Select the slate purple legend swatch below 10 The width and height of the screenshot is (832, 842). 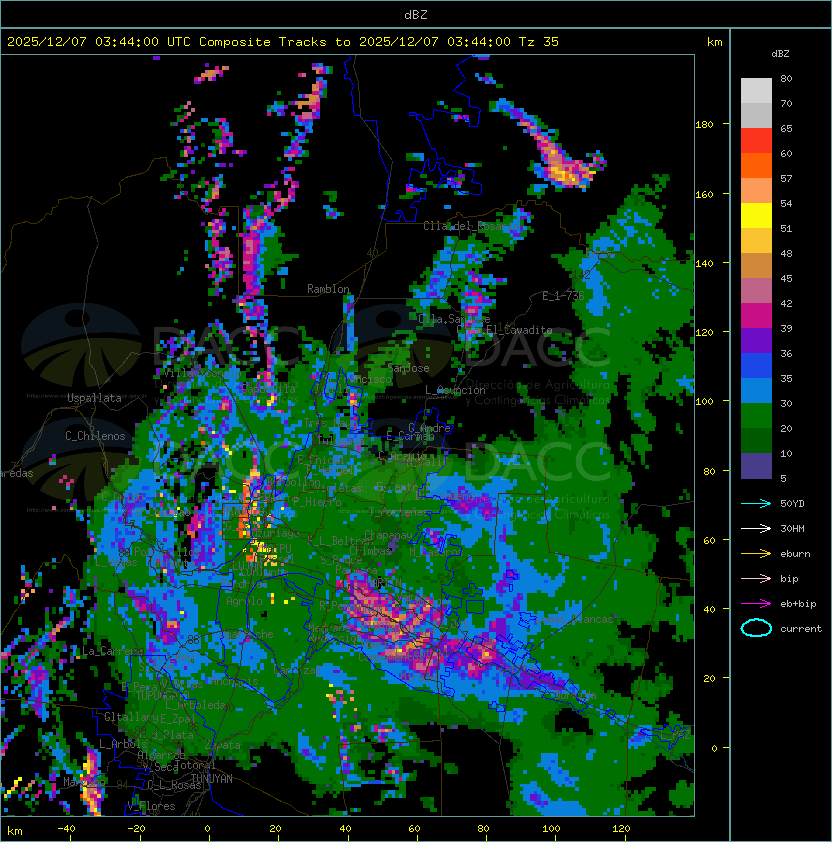click(756, 466)
